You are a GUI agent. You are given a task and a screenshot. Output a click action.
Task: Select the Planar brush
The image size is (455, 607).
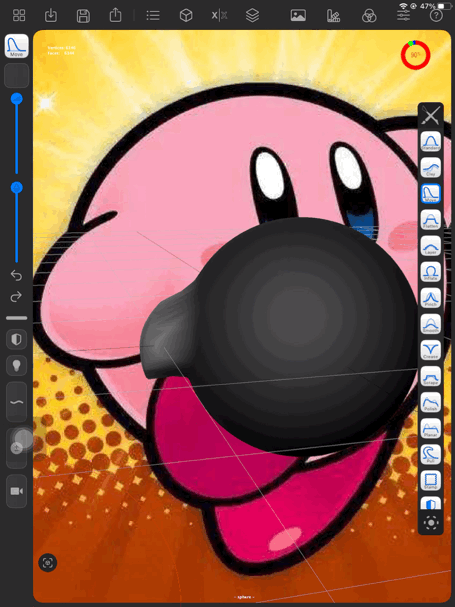(431, 428)
